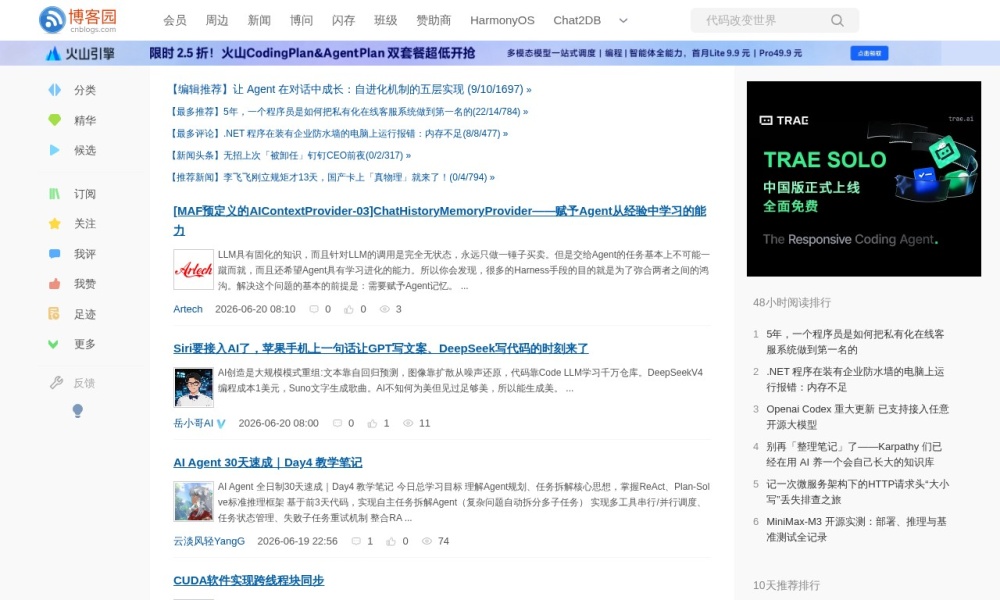The image size is (1000, 600).
Task: Open the 博问 nav menu
Action: 301,20
